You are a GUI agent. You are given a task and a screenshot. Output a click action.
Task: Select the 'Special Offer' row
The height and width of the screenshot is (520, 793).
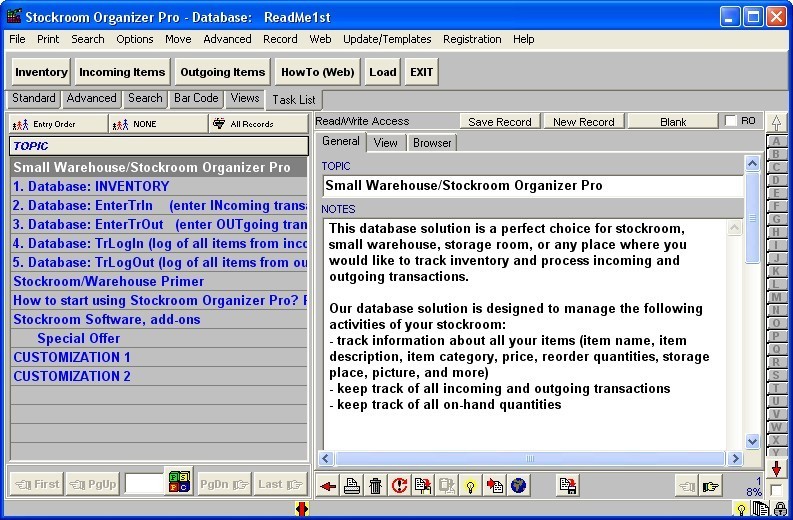pyautogui.click(x=159, y=338)
